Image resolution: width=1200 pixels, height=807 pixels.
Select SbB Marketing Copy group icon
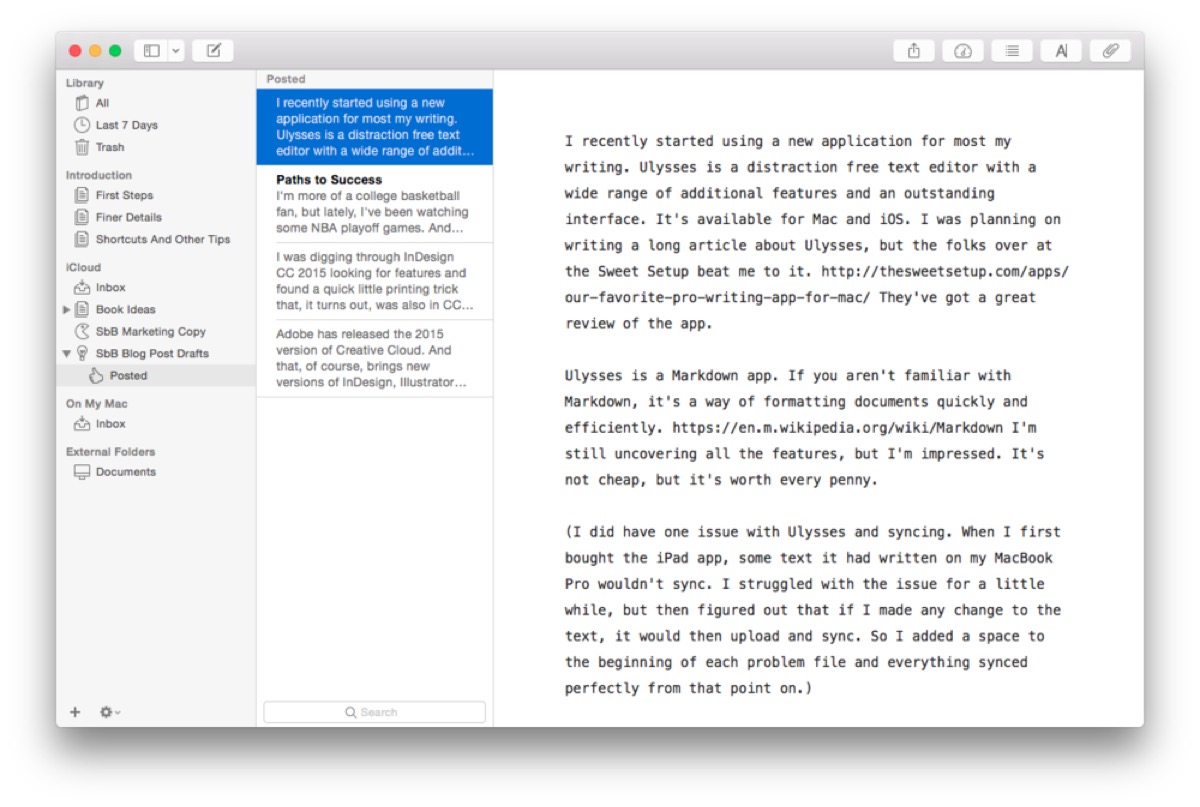click(x=82, y=331)
